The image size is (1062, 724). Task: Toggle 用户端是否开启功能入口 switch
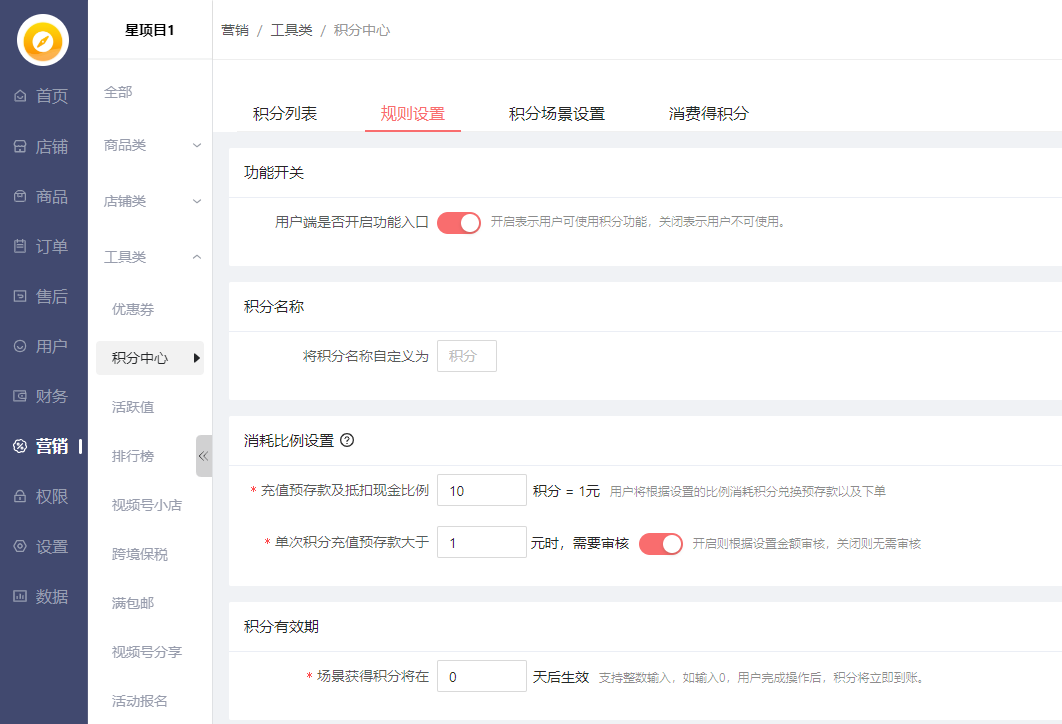pos(459,222)
